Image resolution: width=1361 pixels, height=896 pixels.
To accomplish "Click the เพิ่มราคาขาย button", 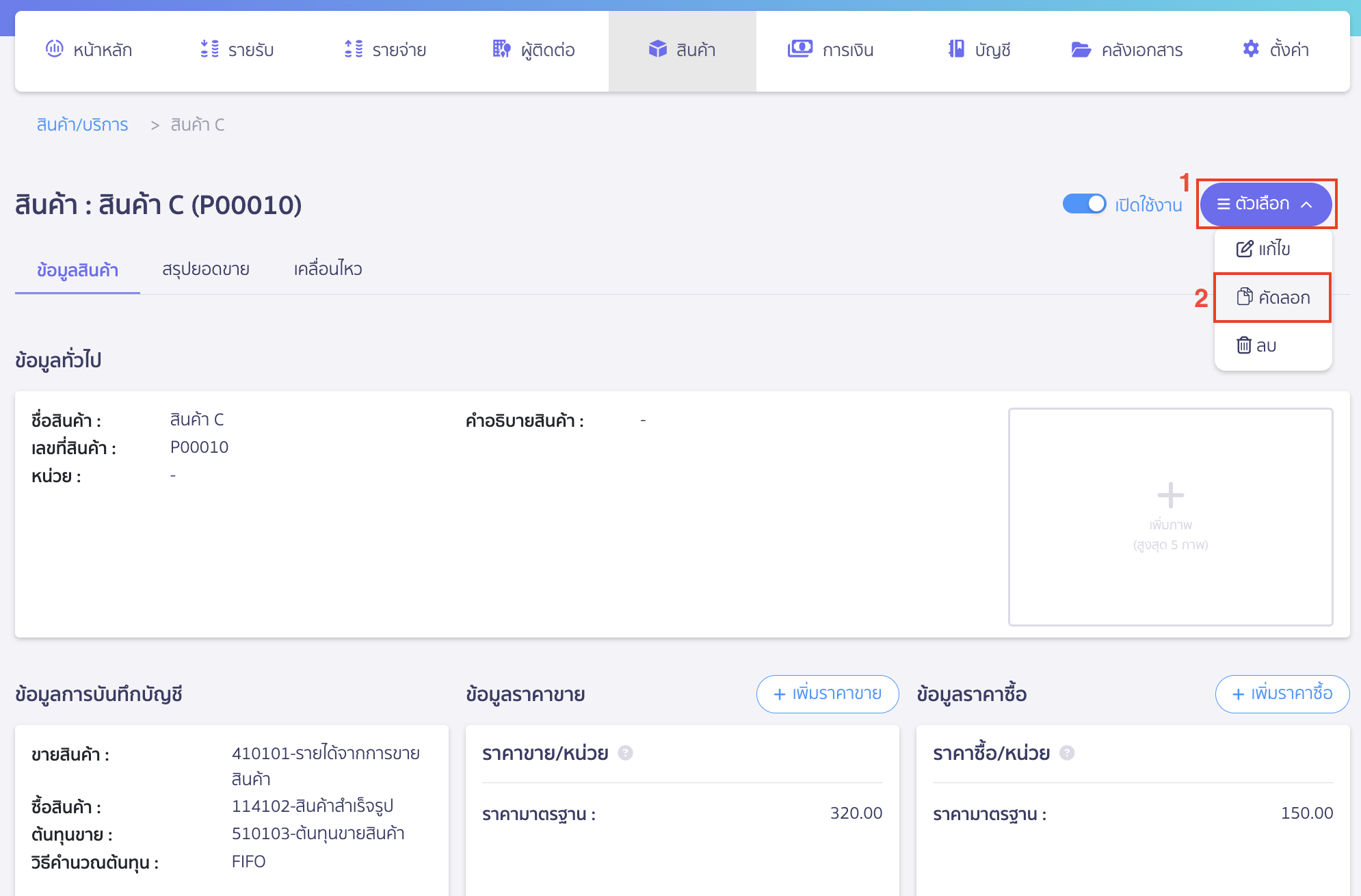I will click(x=827, y=694).
